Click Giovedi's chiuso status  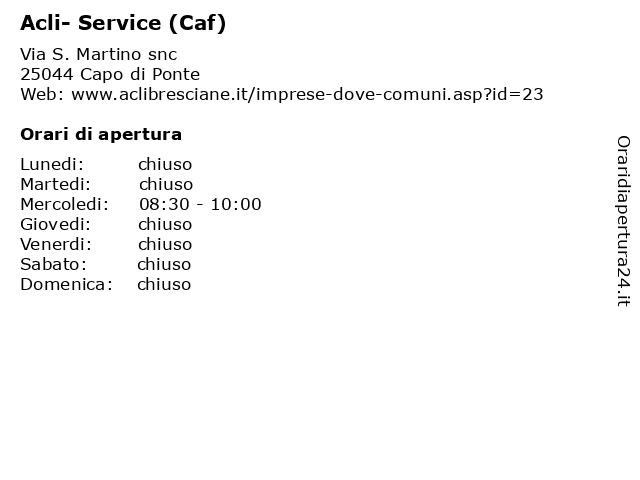tap(165, 224)
